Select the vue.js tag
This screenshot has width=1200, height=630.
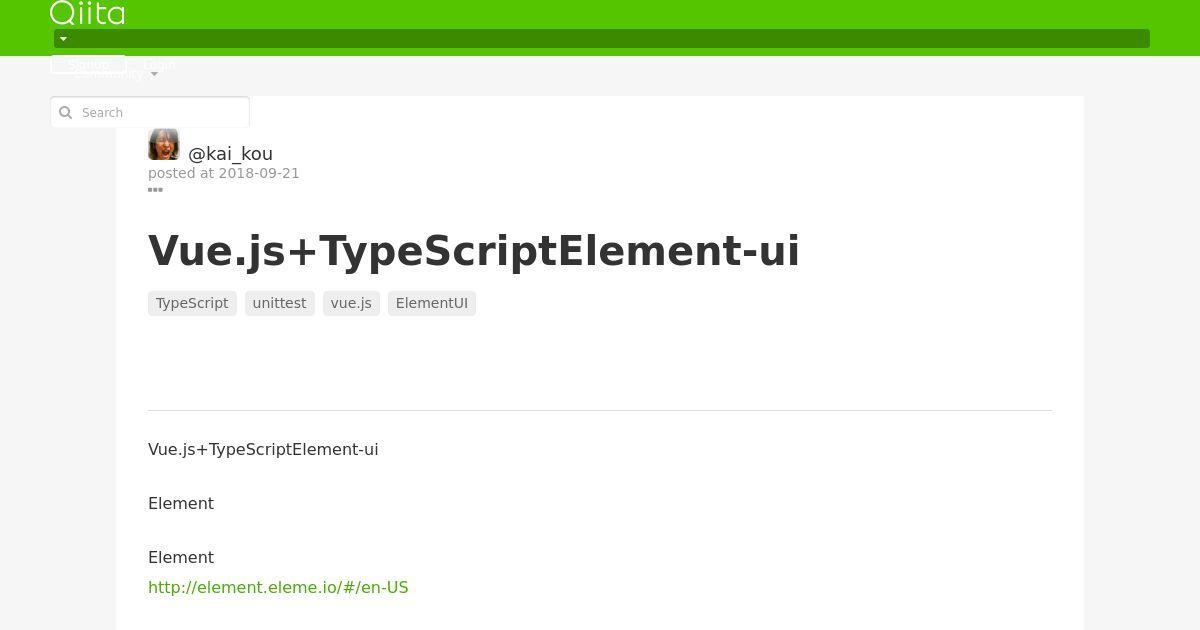coord(351,303)
